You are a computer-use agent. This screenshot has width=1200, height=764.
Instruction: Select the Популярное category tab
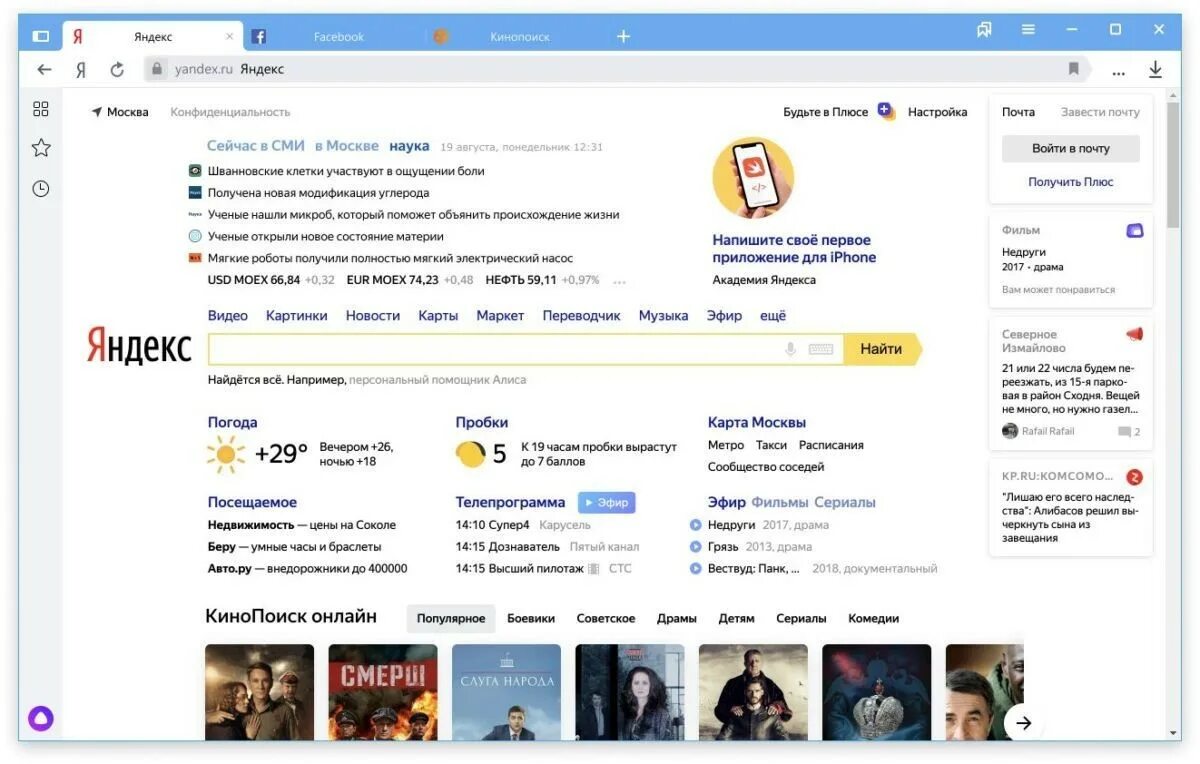click(x=451, y=618)
